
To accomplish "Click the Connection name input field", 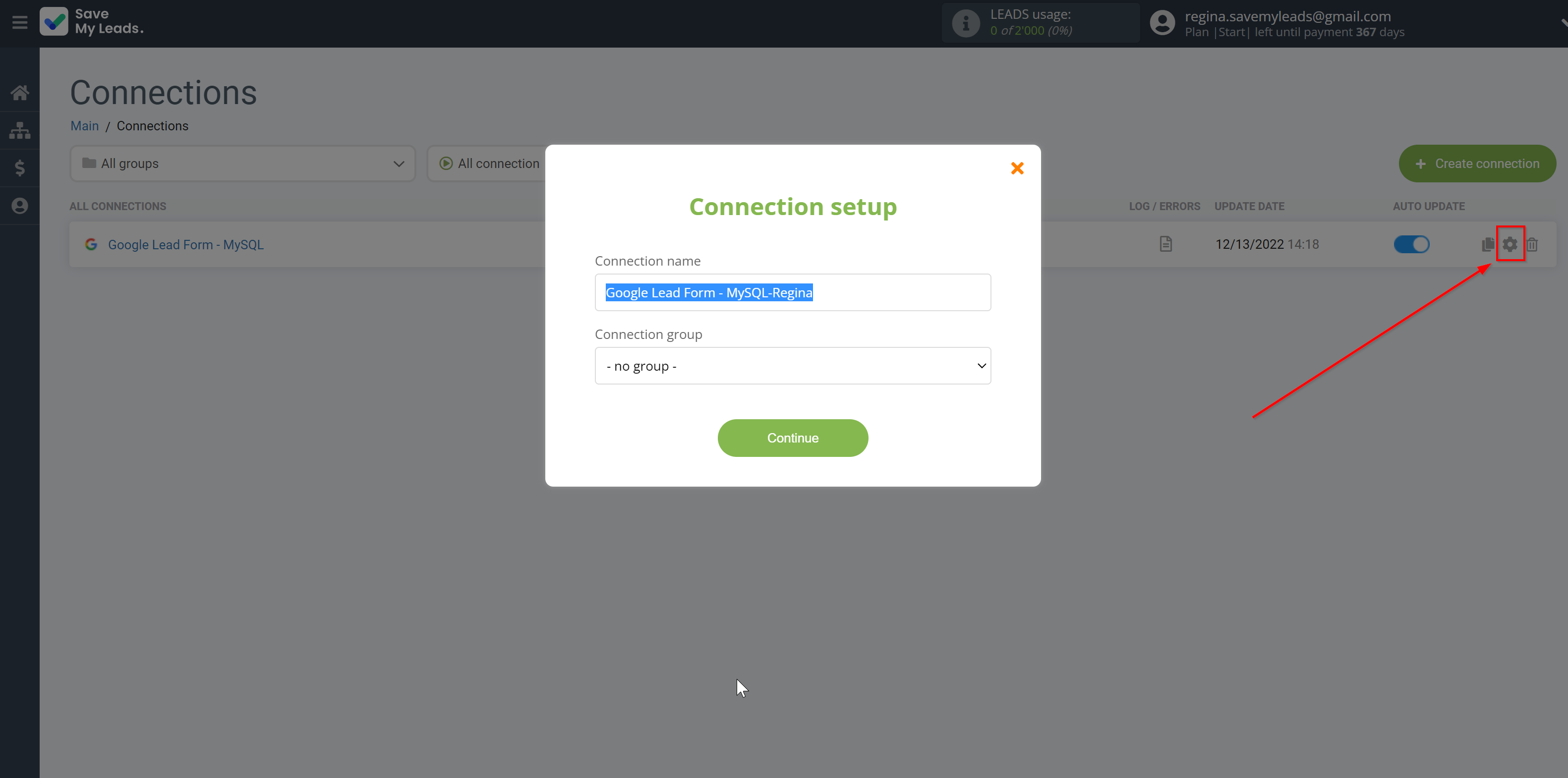I will pos(793,292).
